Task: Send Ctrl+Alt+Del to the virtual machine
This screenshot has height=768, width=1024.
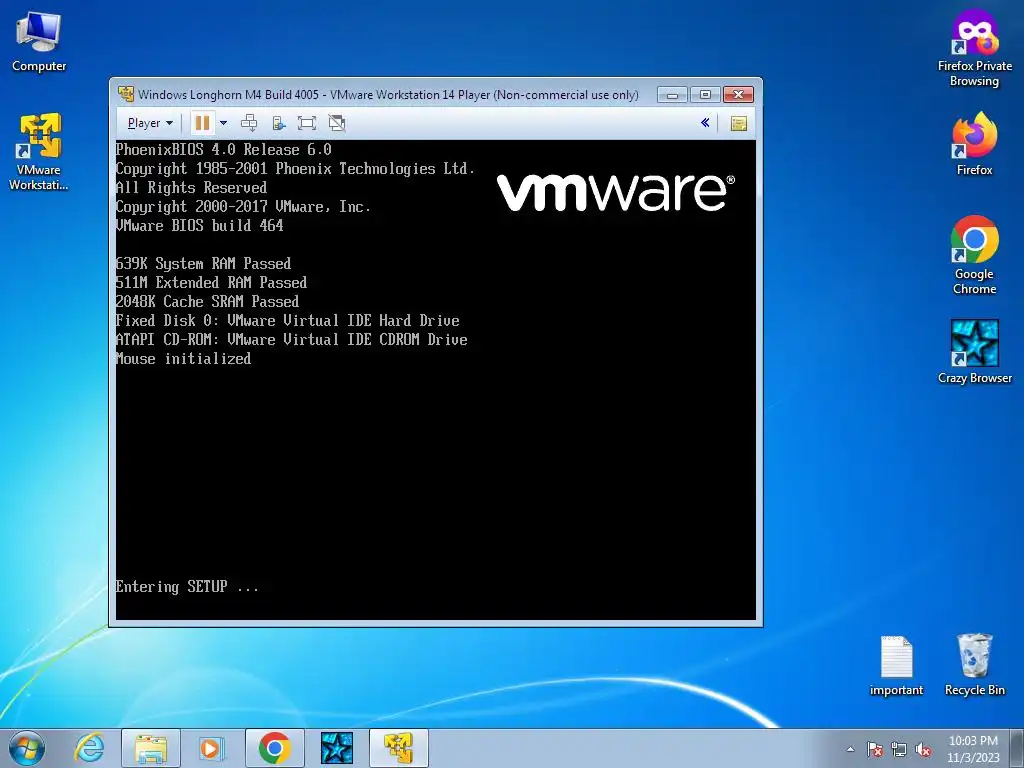Action: (249, 123)
